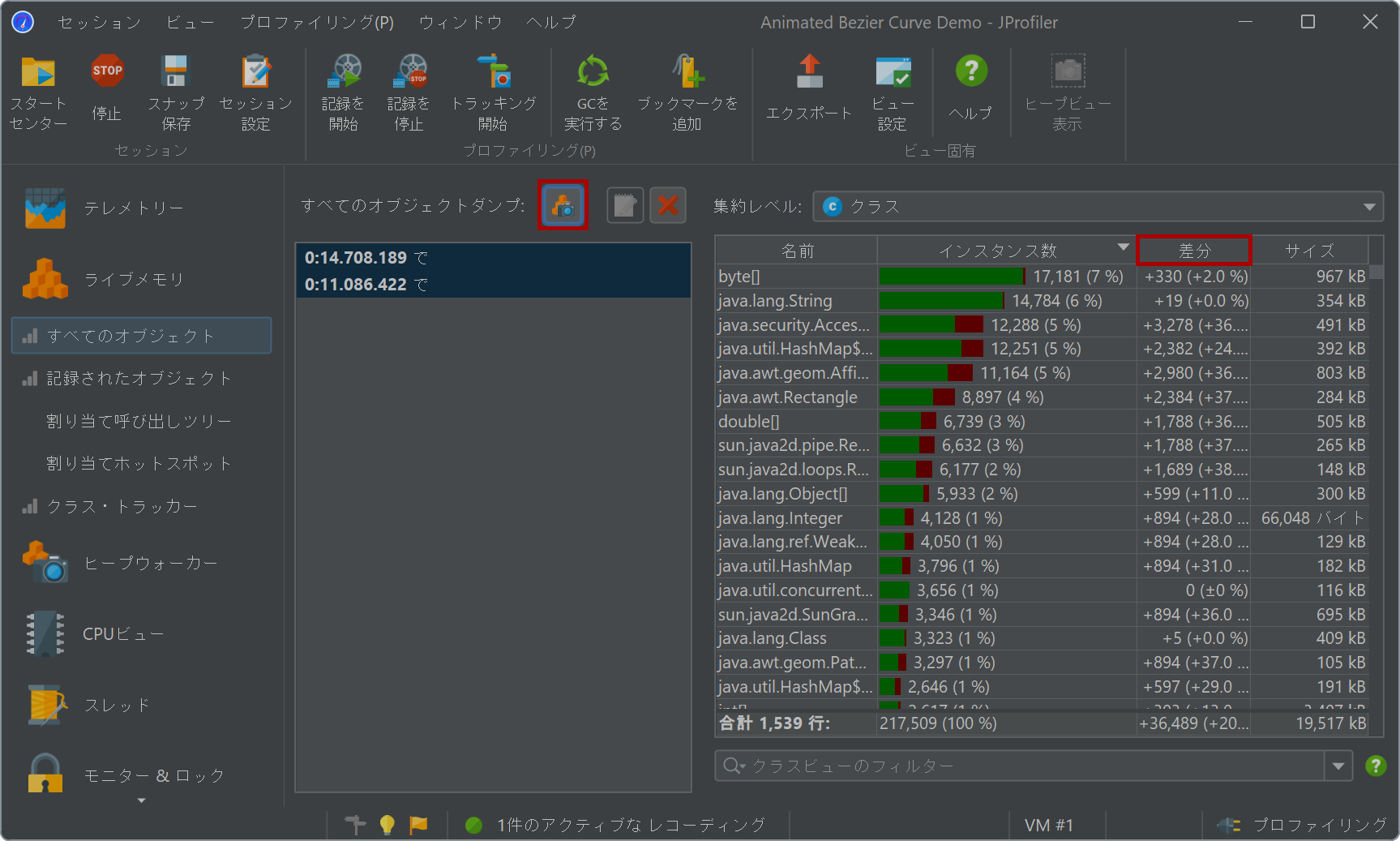Select 割り当てホットスポット view
1400x841 pixels.
point(142,463)
